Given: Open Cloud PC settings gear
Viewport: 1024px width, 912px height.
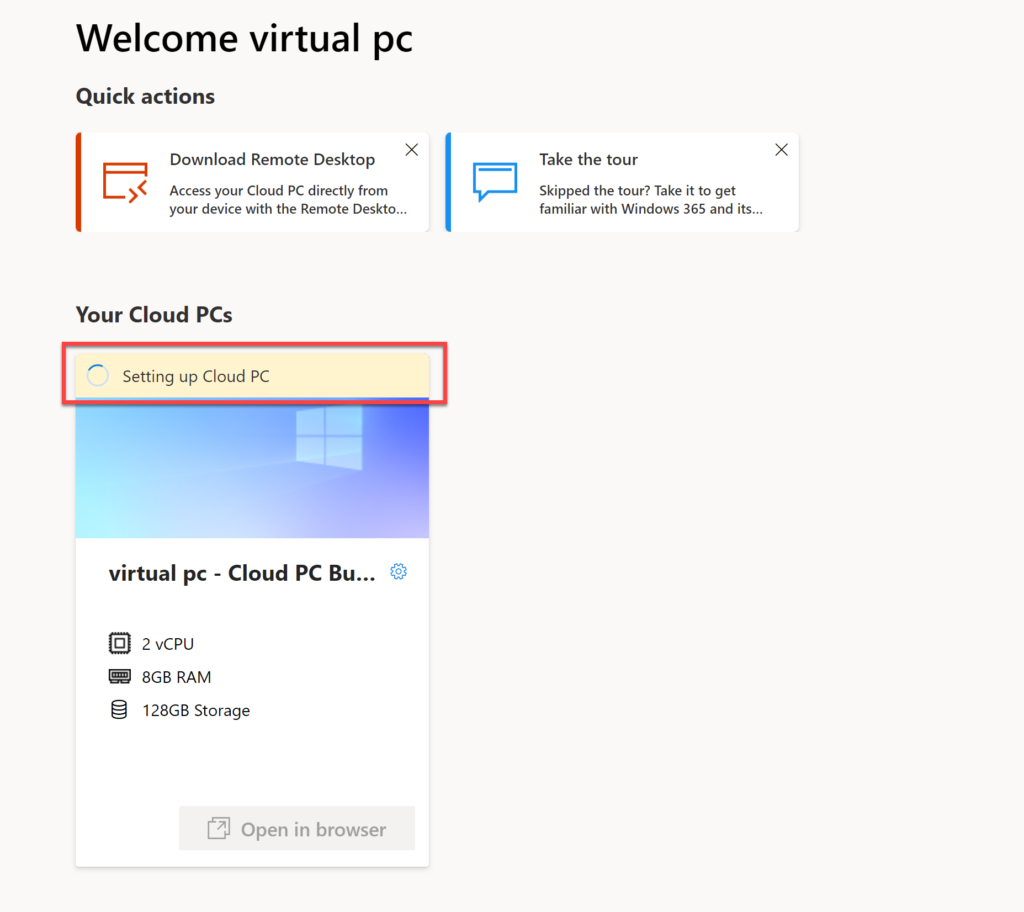Looking at the screenshot, I should pyautogui.click(x=398, y=572).
